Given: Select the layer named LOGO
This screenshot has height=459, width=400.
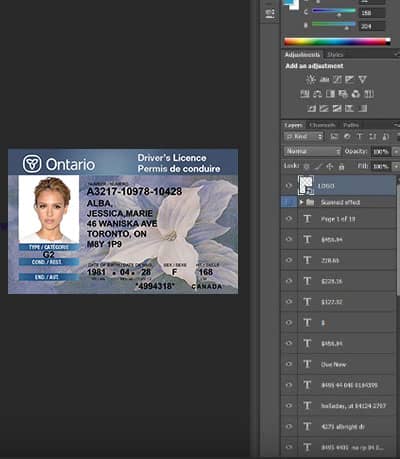Looking at the screenshot, I should 325,186.
